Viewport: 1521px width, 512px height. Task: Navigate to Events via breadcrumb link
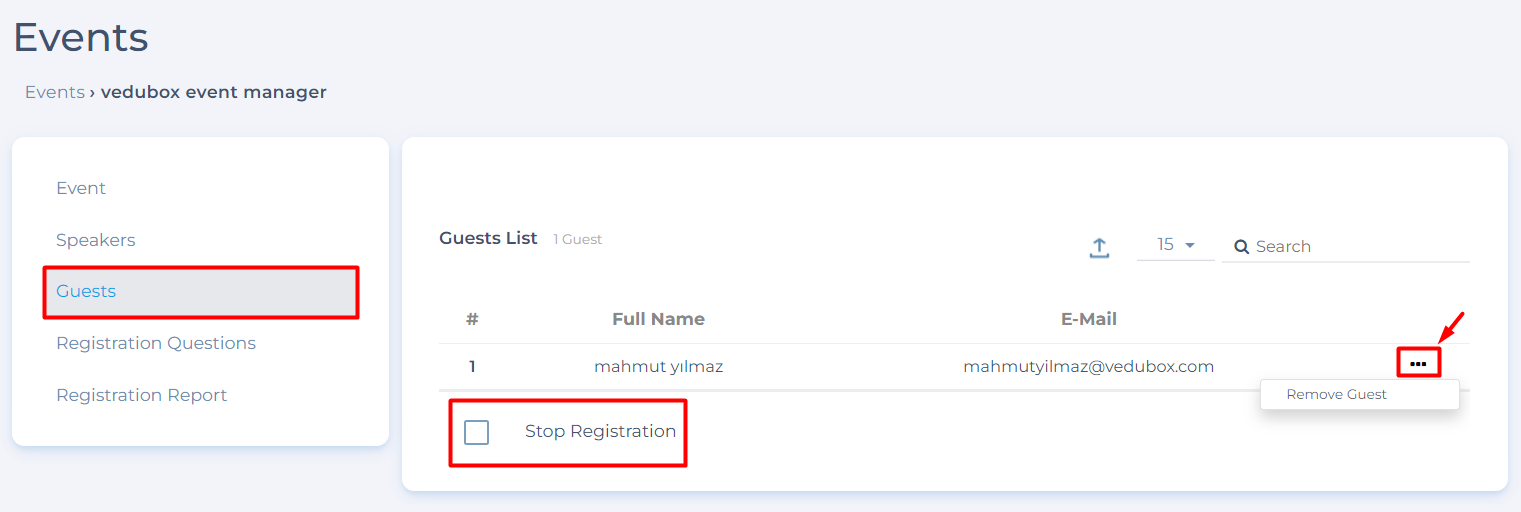point(55,92)
